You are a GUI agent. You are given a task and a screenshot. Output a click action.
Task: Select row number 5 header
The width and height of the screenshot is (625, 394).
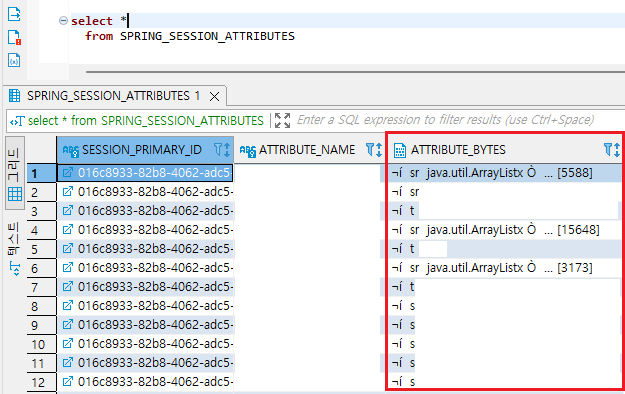(41, 249)
